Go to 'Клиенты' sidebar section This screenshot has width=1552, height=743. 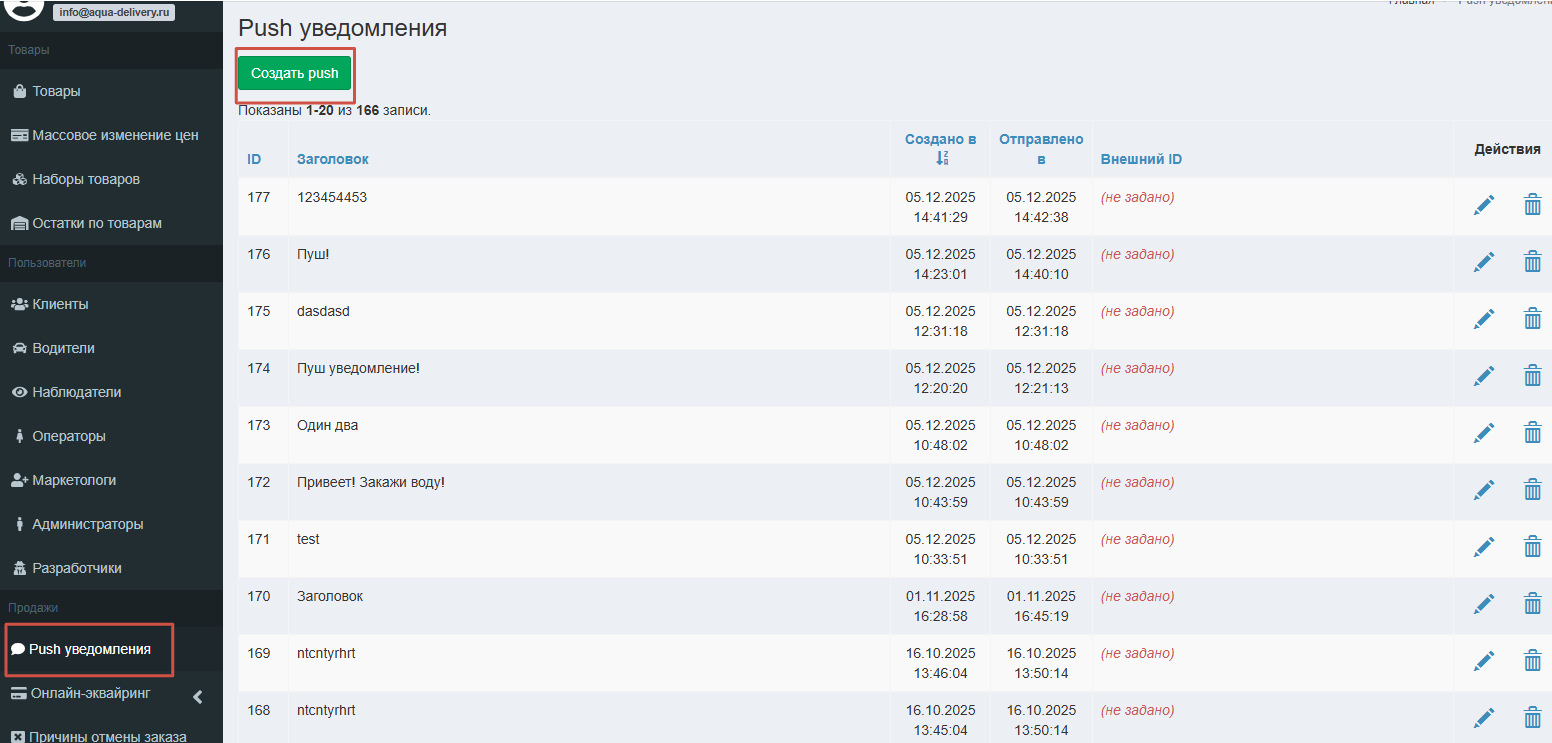point(60,304)
